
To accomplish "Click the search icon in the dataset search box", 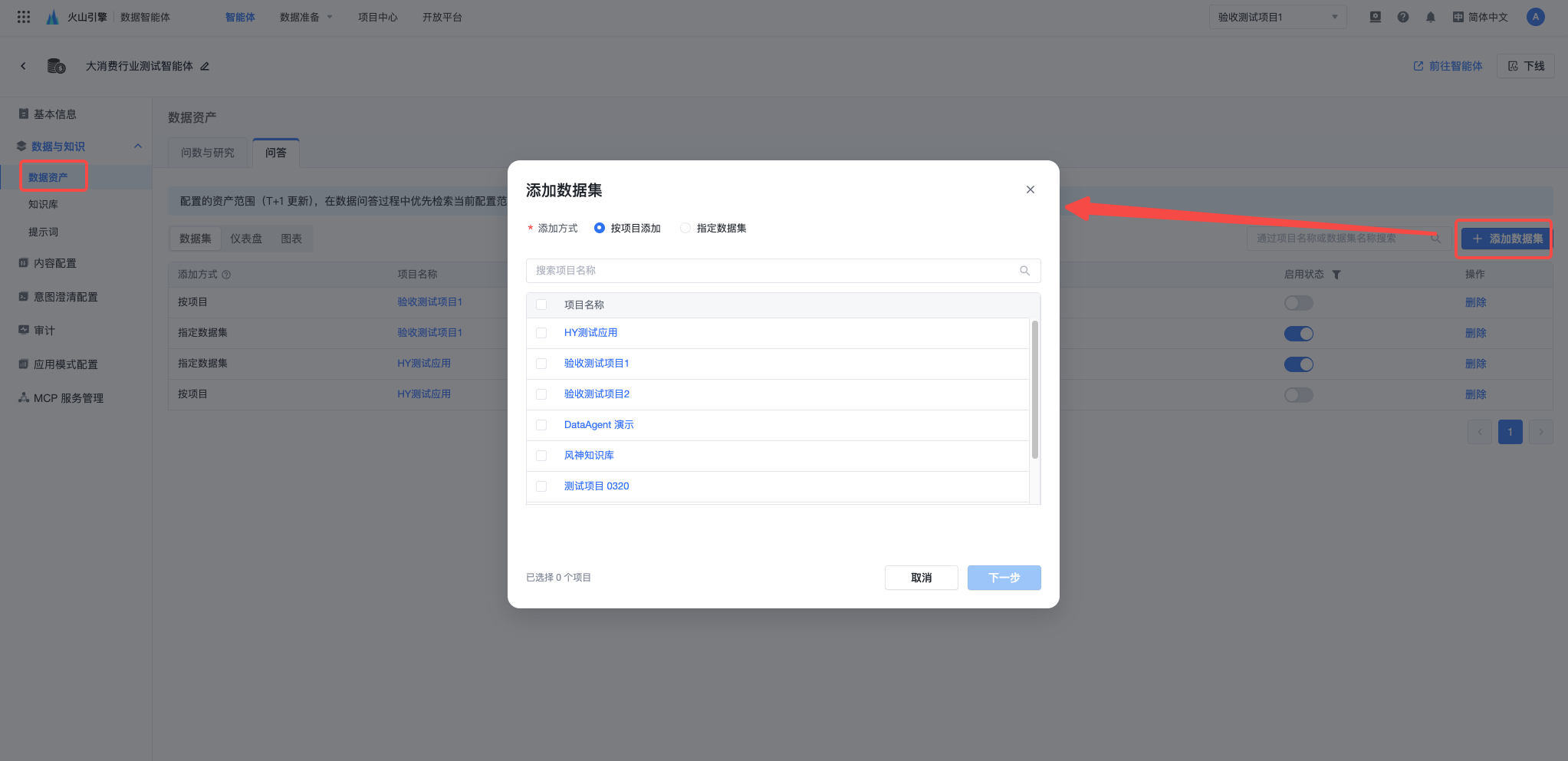I will point(1436,239).
